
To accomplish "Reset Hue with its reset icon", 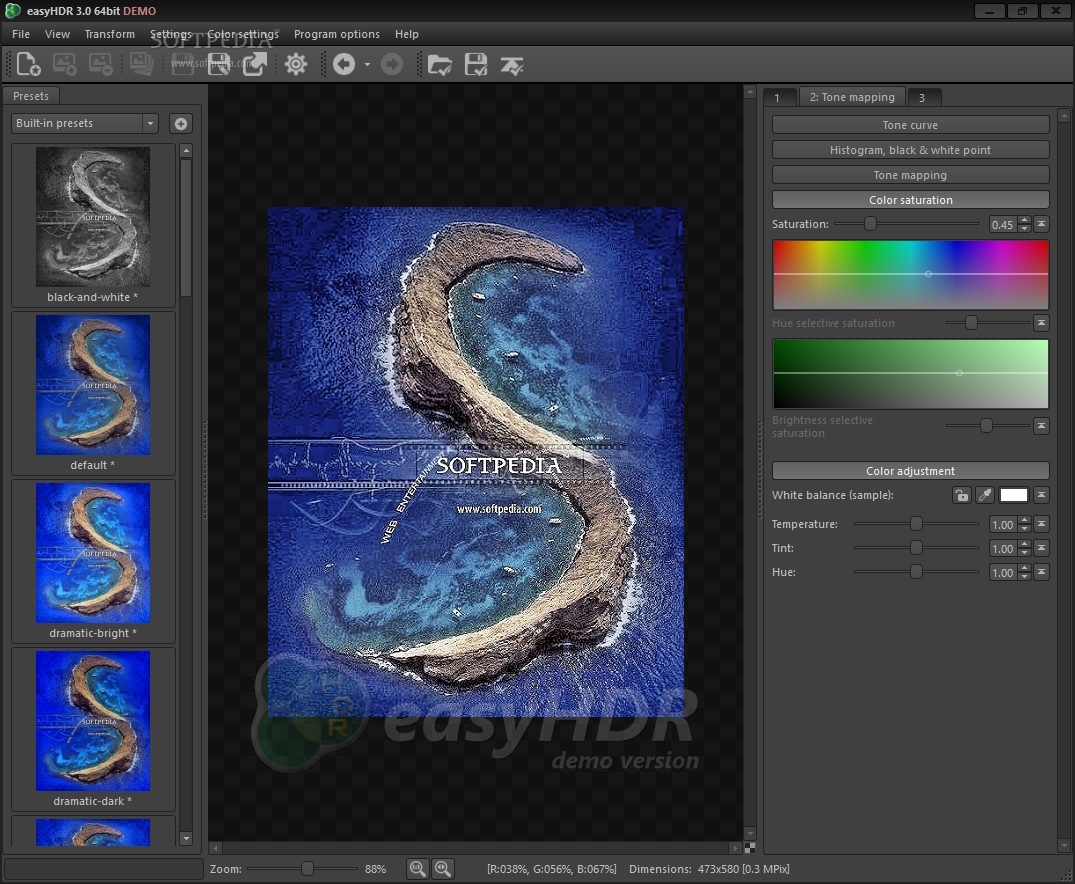I will pyautogui.click(x=1041, y=572).
